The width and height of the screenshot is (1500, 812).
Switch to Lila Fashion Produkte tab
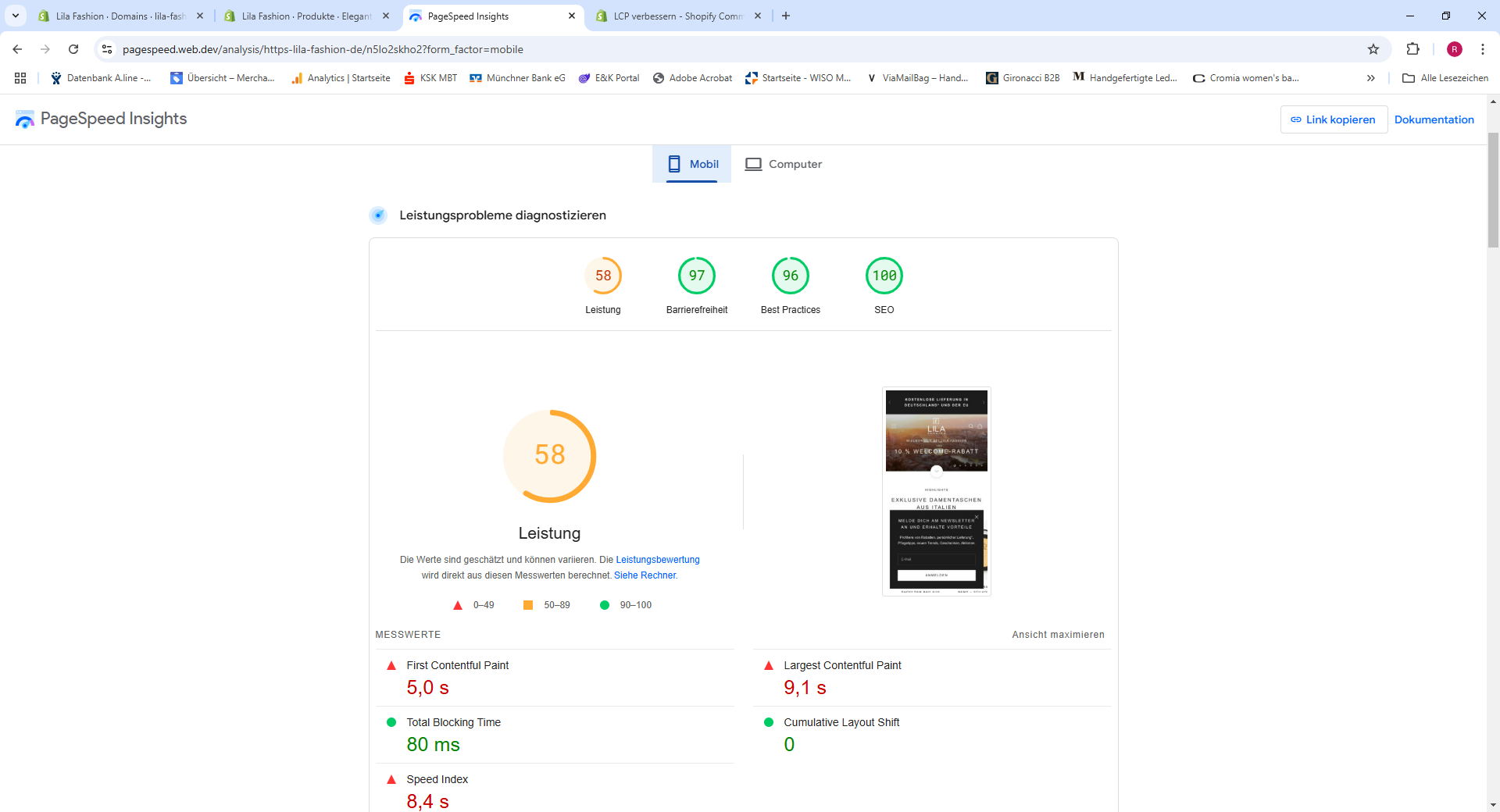pos(307,16)
